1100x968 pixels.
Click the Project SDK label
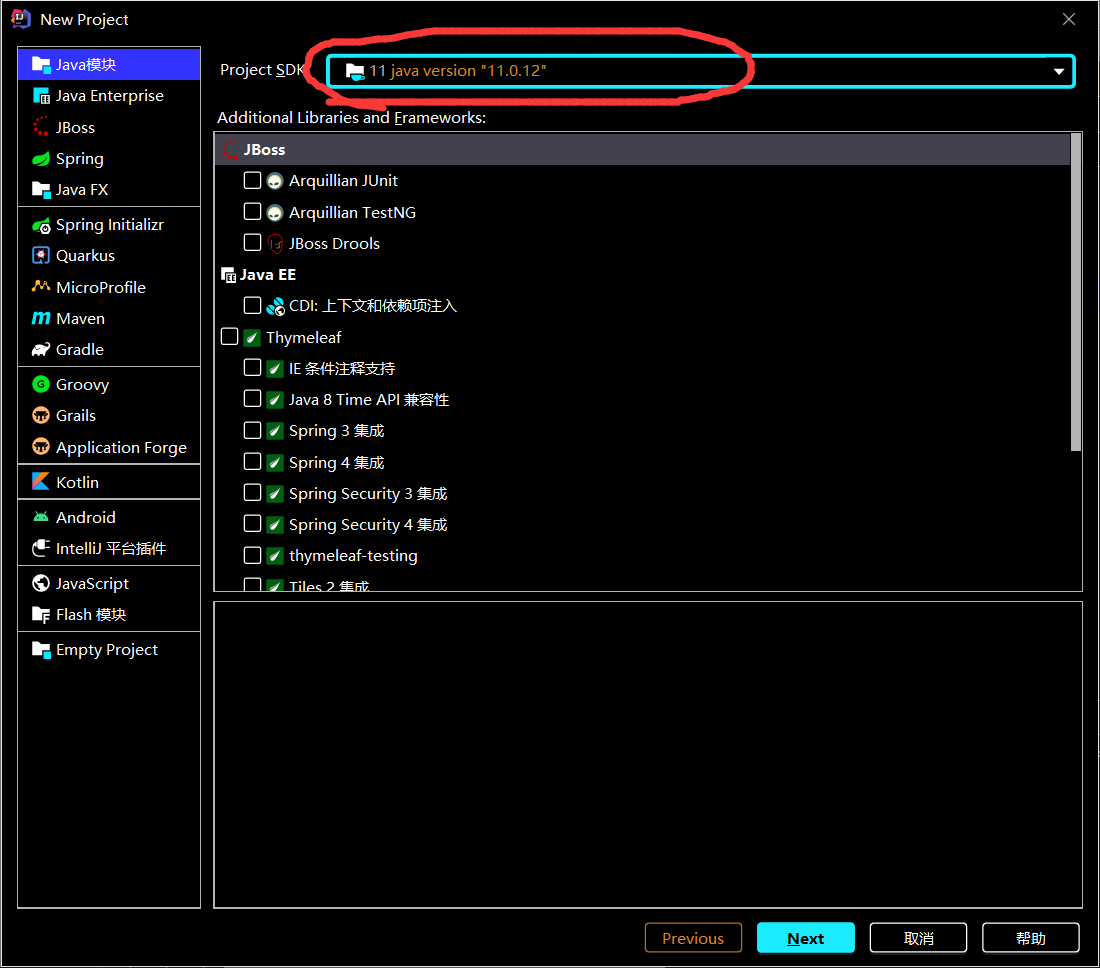coord(261,69)
